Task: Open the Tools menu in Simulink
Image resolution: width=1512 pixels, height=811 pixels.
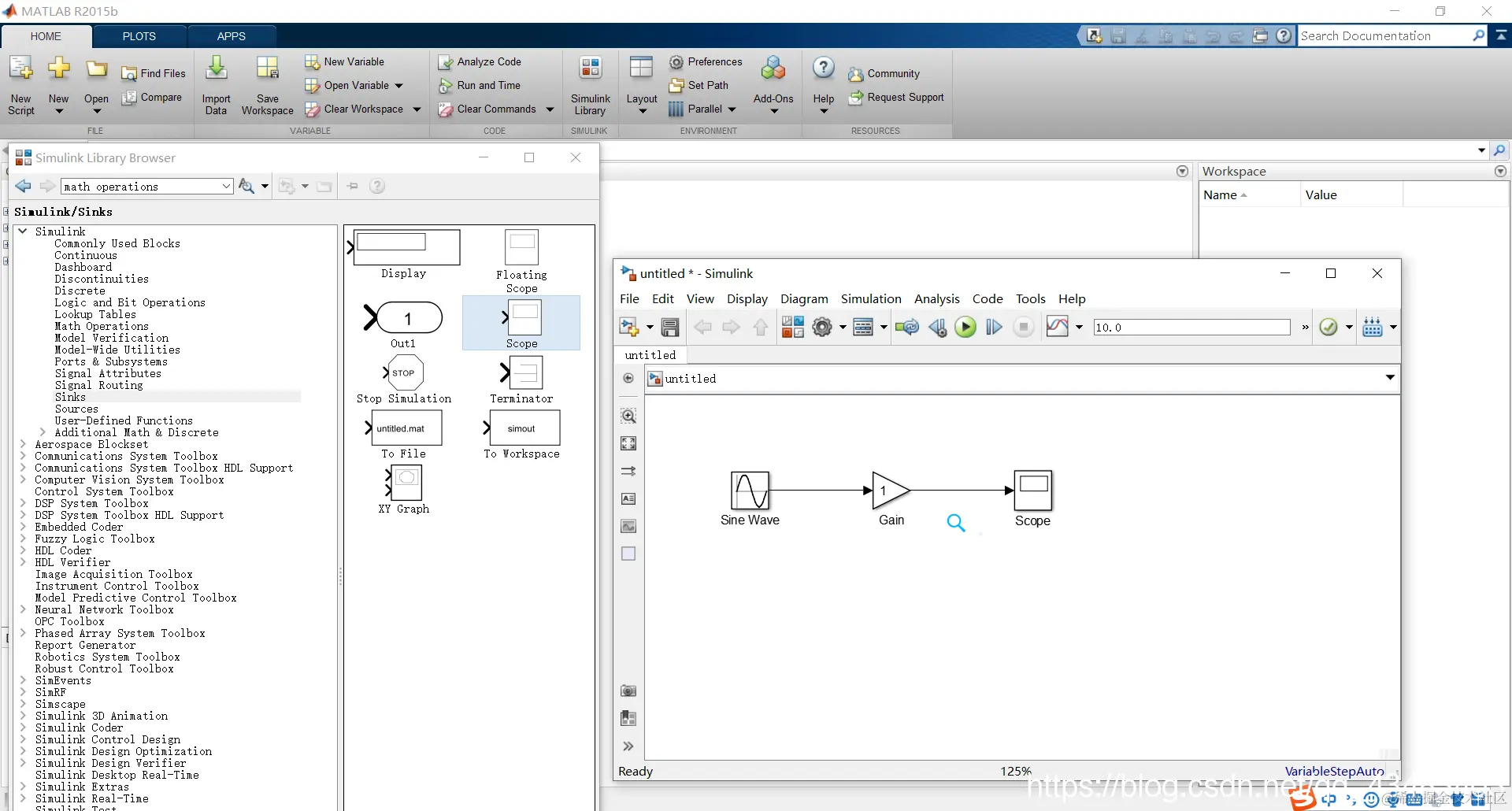Action: [1030, 298]
